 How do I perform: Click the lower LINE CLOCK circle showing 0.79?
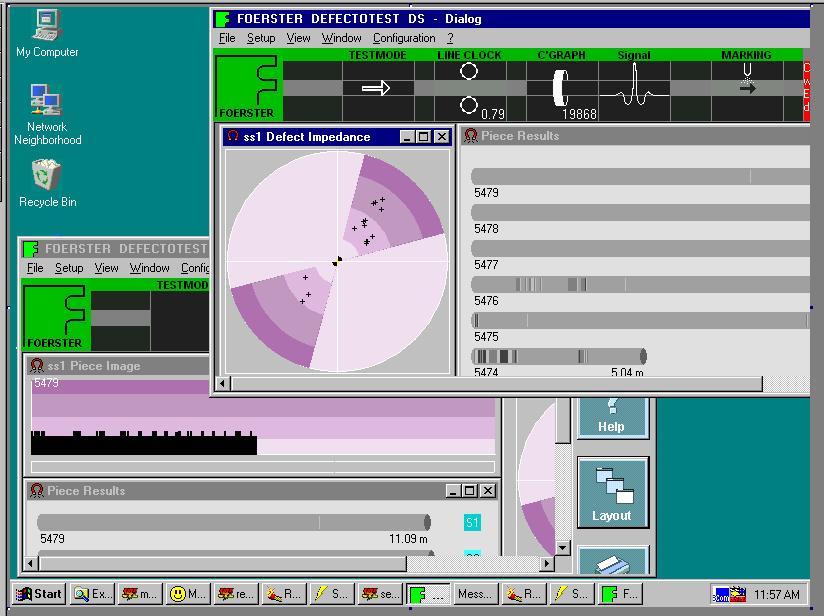coord(468,105)
